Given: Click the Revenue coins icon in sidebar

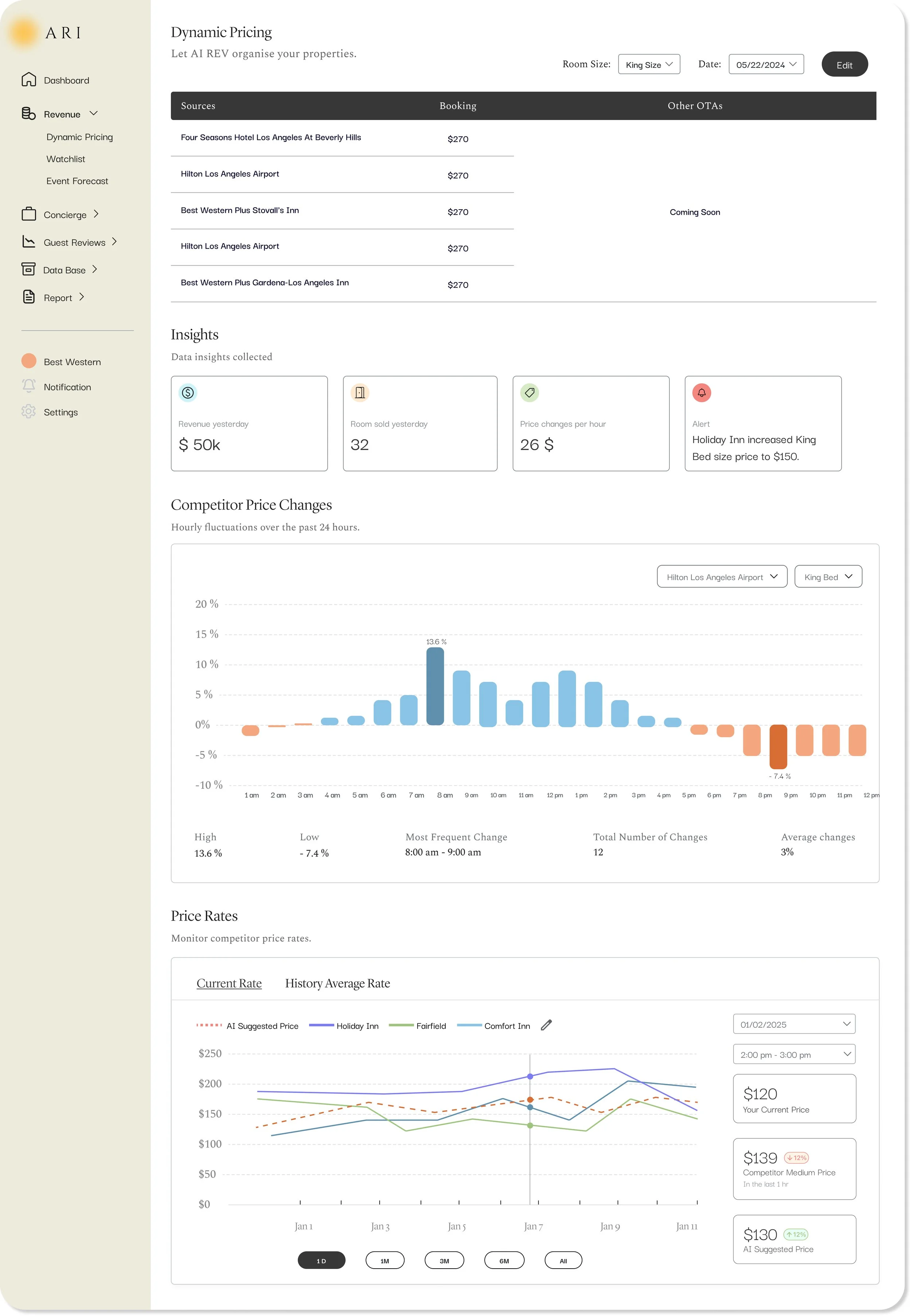Looking at the screenshot, I should click(28, 114).
